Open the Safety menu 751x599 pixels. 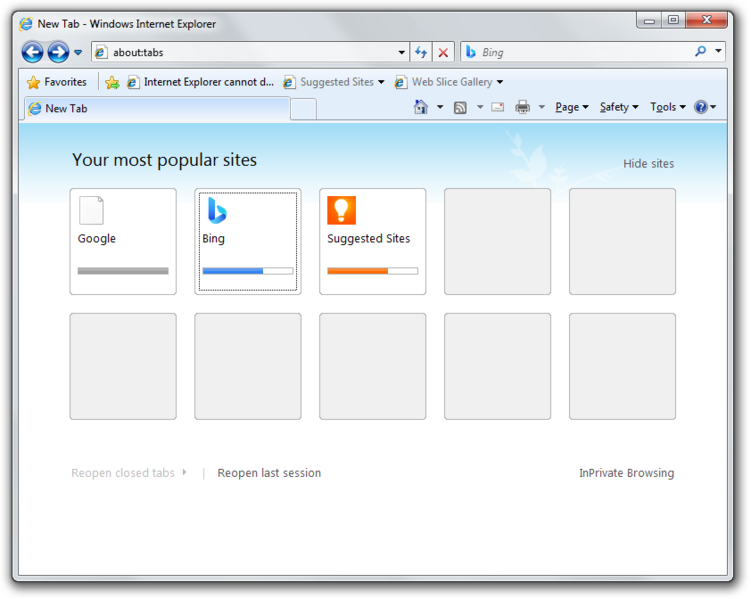(619, 107)
